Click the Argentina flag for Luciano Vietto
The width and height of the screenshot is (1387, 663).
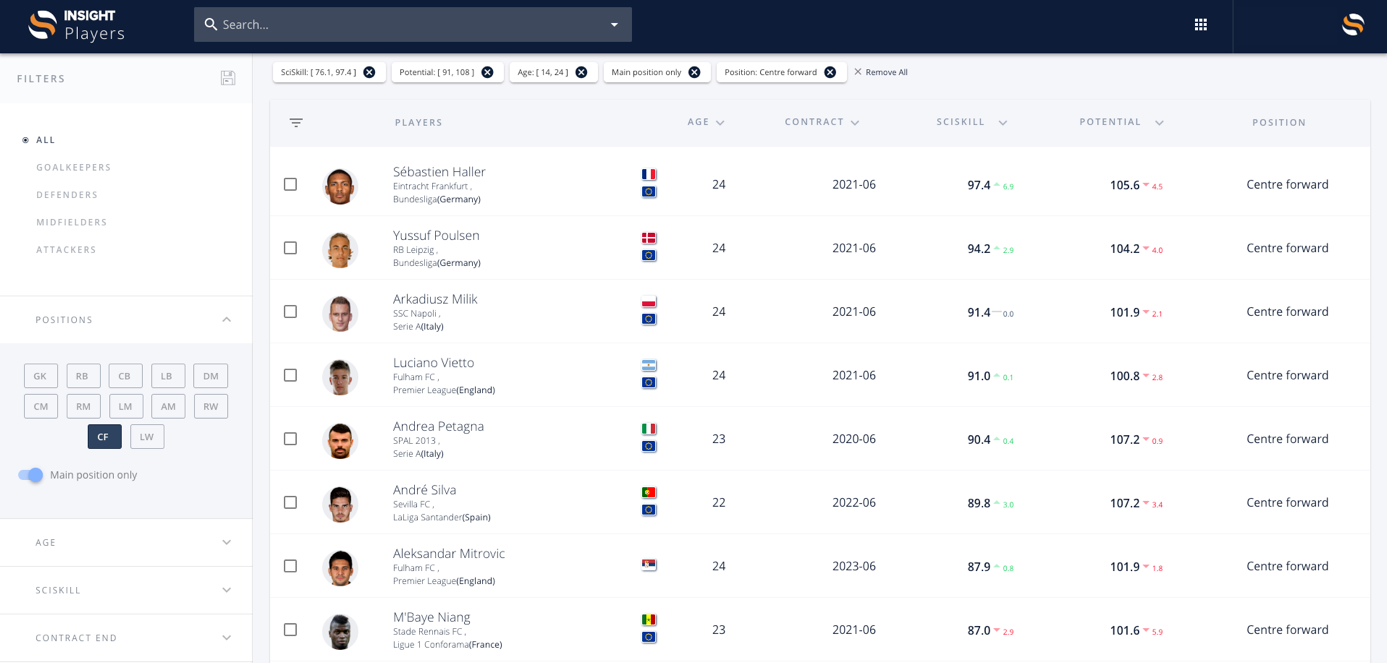click(x=649, y=366)
